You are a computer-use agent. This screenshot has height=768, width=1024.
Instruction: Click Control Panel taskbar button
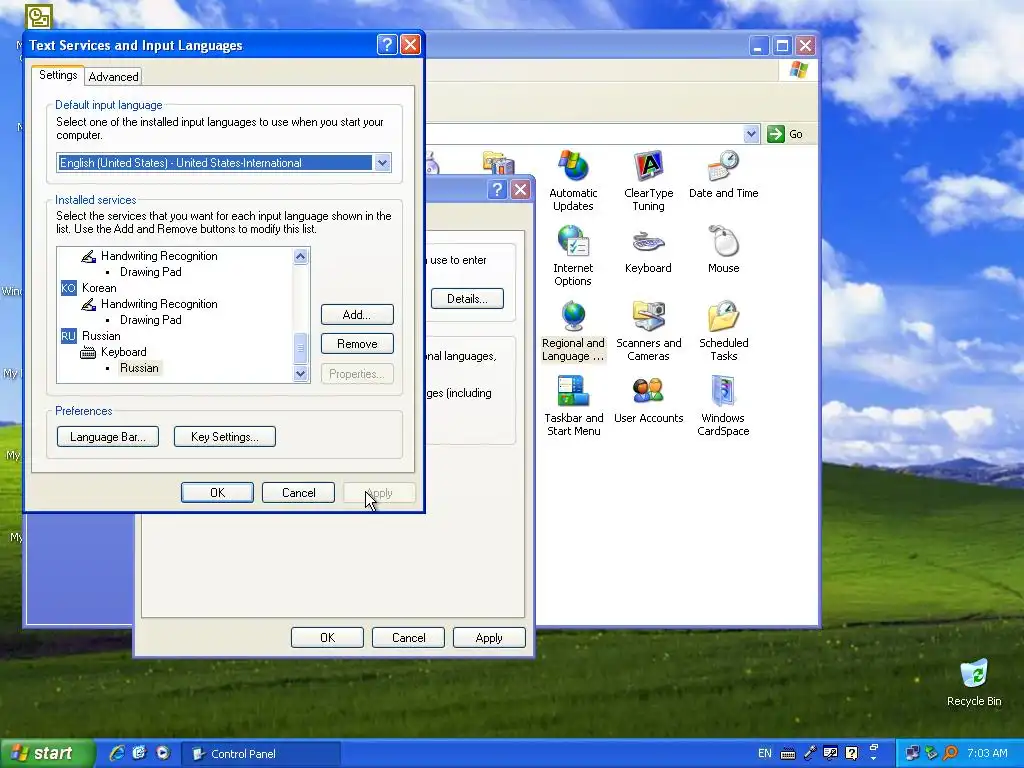pos(261,754)
